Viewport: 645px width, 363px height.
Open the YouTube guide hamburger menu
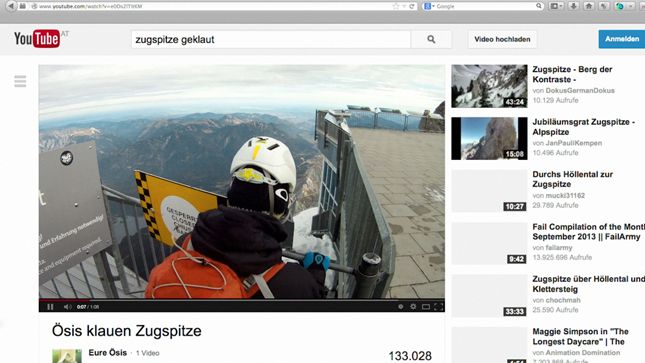tap(20, 81)
